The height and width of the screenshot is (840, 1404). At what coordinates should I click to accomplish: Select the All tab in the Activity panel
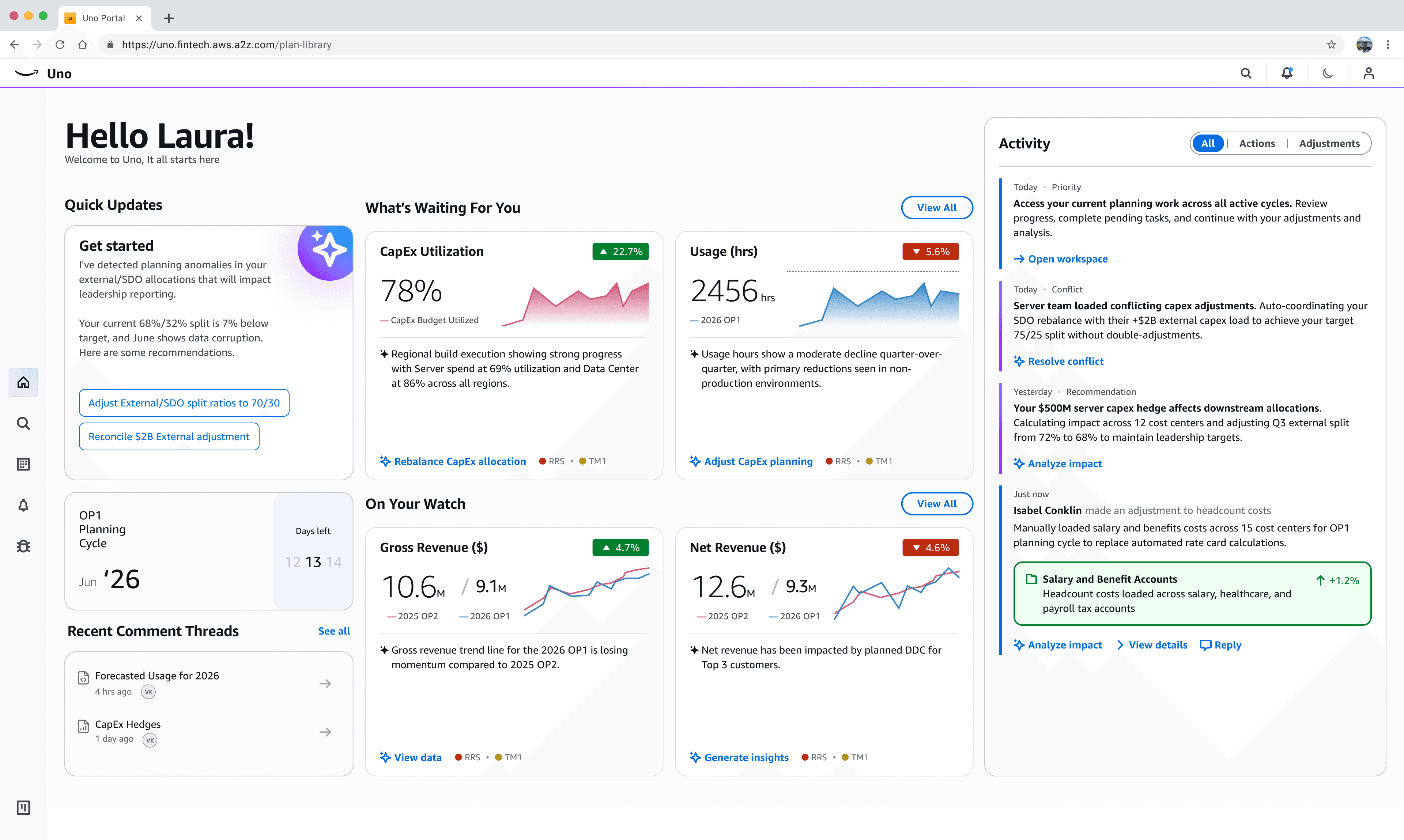coord(1209,143)
